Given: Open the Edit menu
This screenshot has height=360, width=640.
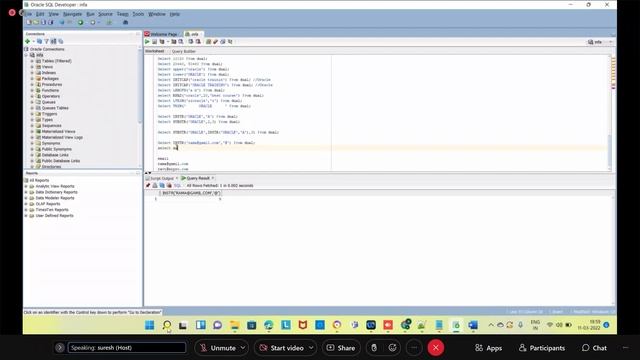Looking at the screenshot, I should click(x=40, y=14).
